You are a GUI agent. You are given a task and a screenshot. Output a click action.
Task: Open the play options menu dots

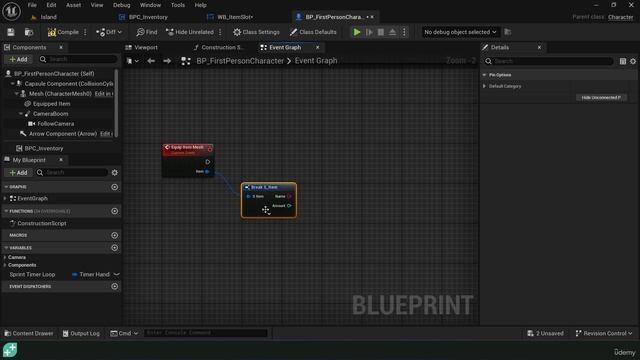click(x=404, y=32)
